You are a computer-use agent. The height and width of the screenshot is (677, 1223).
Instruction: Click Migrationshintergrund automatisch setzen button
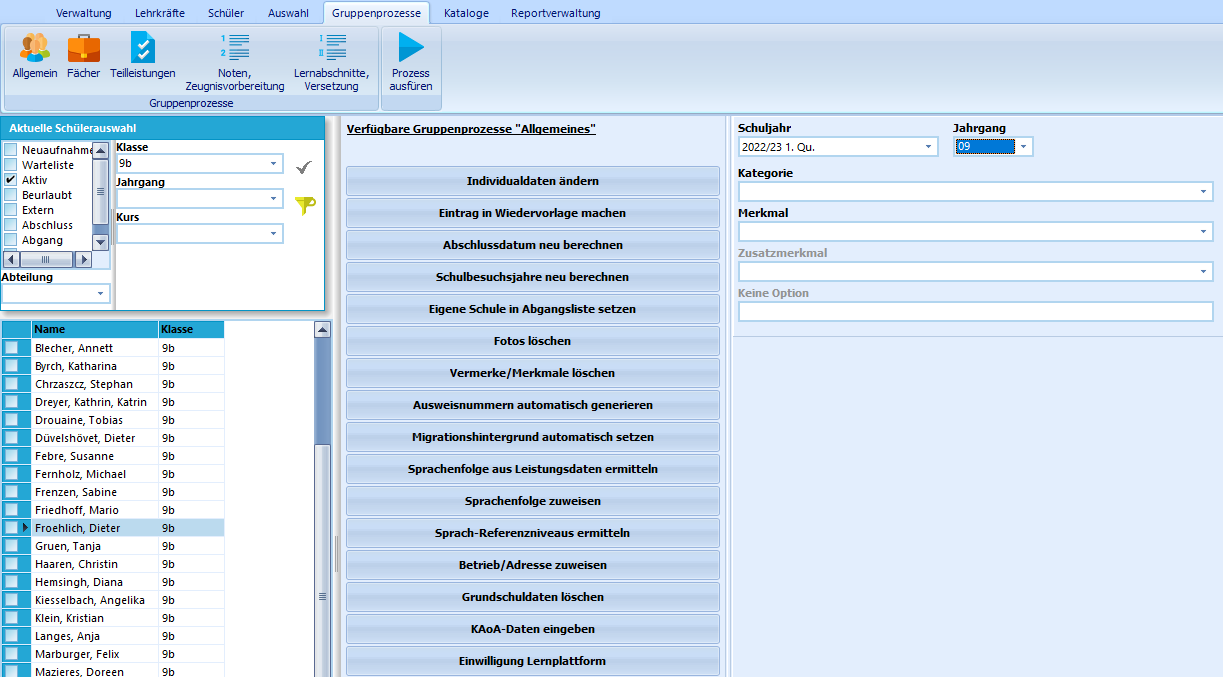click(x=533, y=437)
